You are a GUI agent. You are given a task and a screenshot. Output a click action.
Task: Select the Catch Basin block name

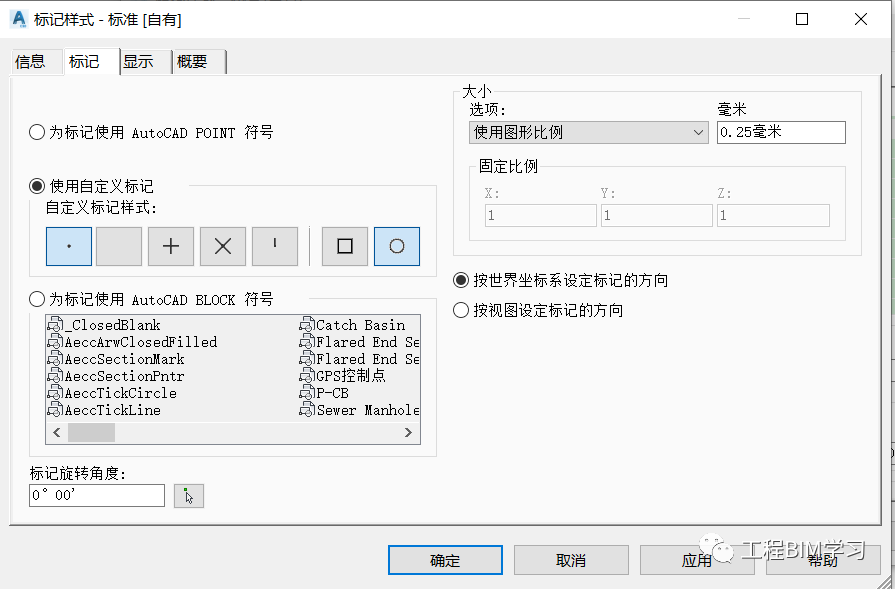[x=361, y=325]
